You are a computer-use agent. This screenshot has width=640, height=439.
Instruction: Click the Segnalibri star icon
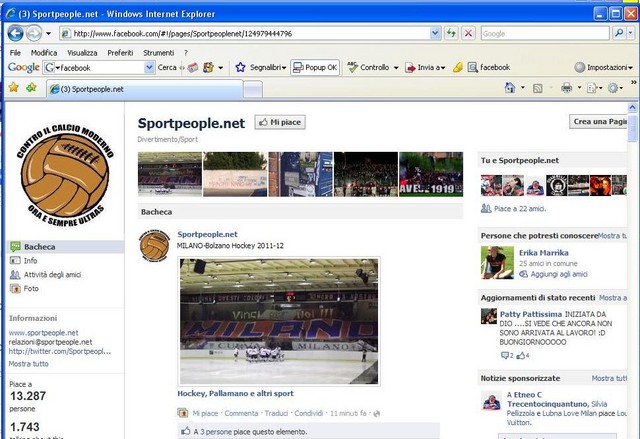pyautogui.click(x=240, y=67)
